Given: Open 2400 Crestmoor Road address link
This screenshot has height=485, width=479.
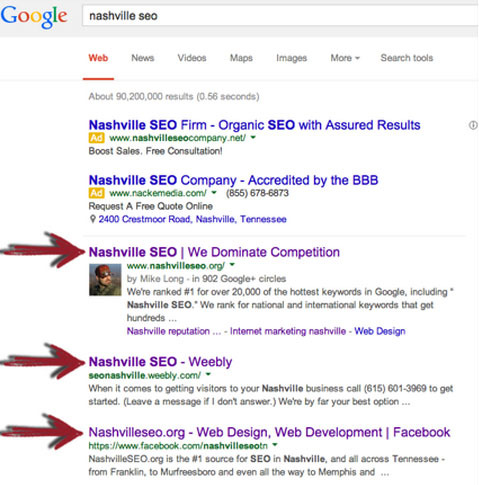Looking at the screenshot, I should [x=192, y=219].
